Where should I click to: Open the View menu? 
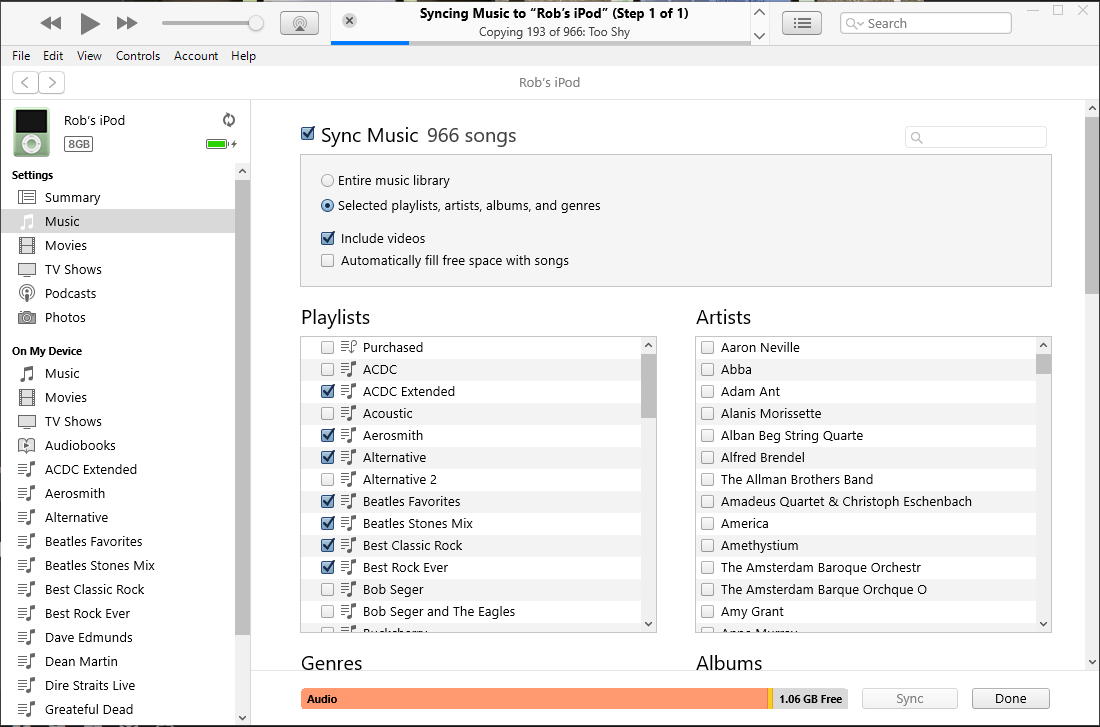(89, 55)
